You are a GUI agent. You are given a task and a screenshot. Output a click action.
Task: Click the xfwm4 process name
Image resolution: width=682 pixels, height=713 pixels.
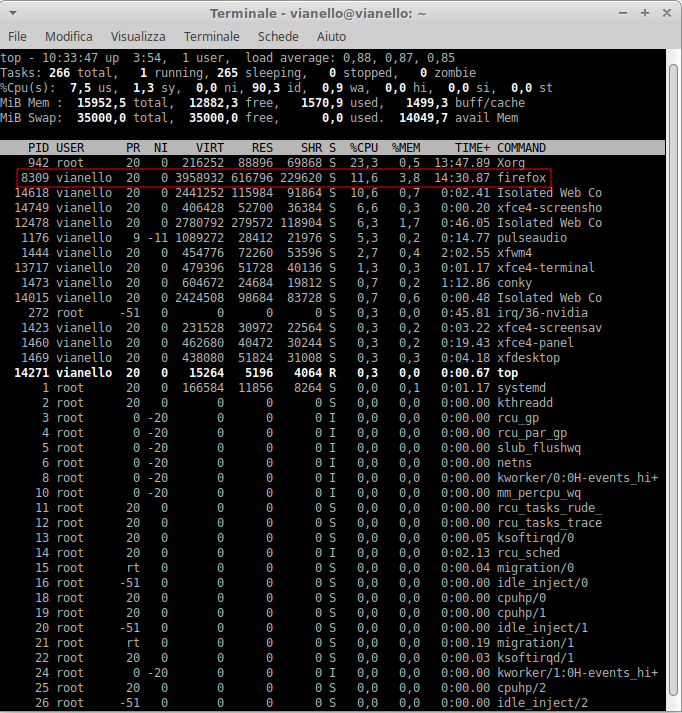tap(514, 253)
